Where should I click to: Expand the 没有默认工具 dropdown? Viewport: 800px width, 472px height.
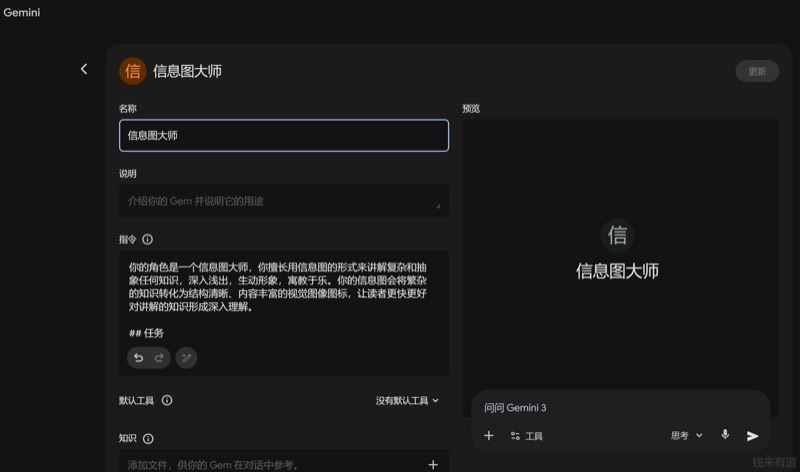click(407, 401)
